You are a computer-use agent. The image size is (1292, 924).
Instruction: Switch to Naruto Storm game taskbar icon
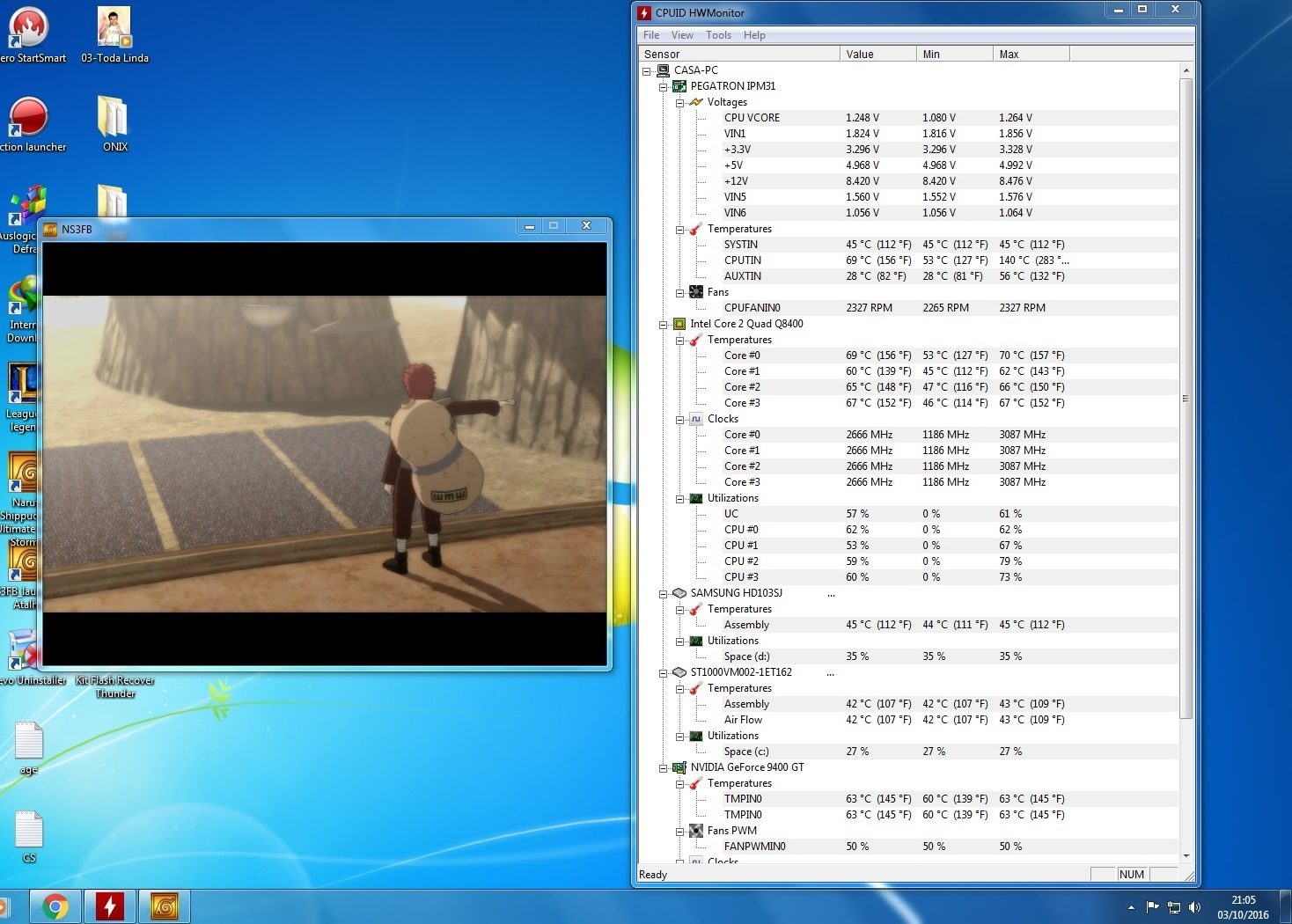pyautogui.click(x=164, y=906)
